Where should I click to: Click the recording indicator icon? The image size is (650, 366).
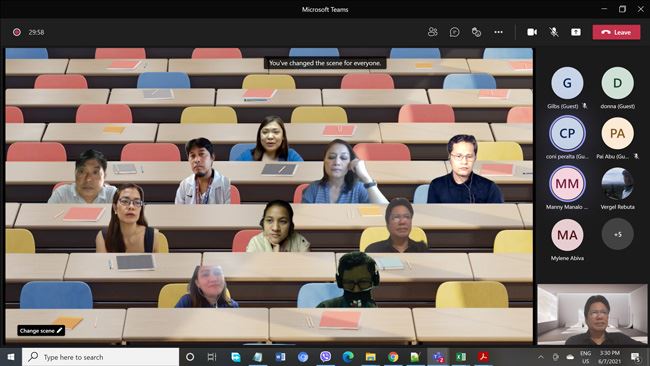click(x=17, y=32)
